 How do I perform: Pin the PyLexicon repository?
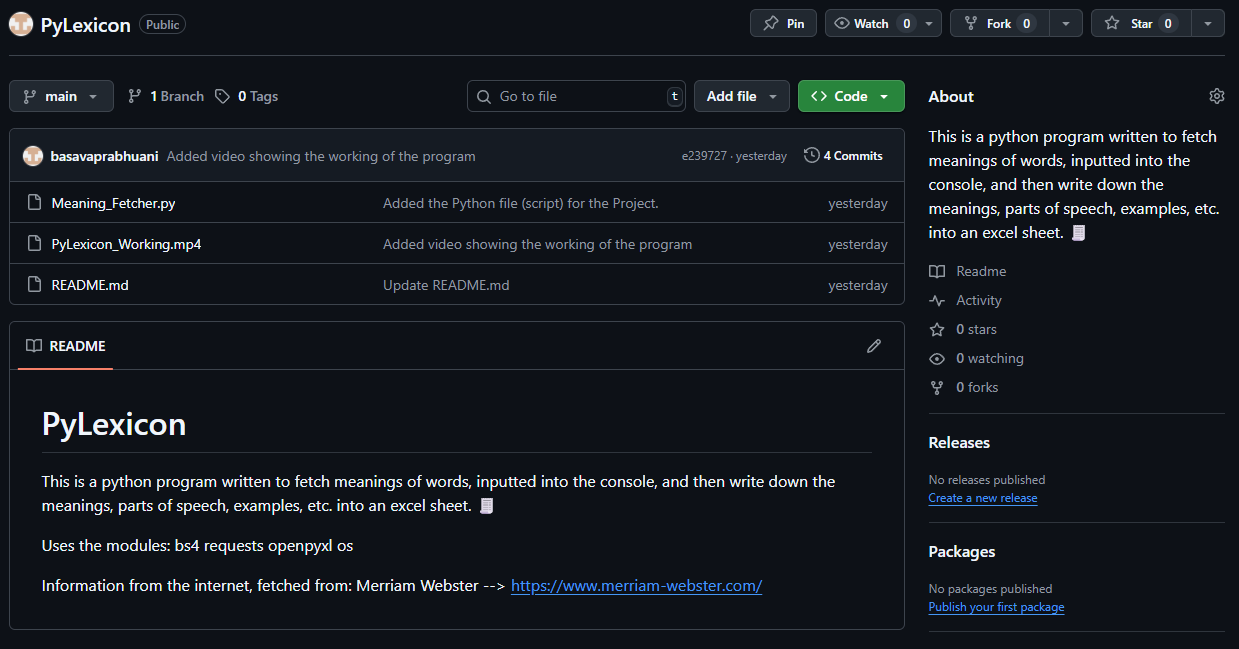pyautogui.click(x=784, y=24)
